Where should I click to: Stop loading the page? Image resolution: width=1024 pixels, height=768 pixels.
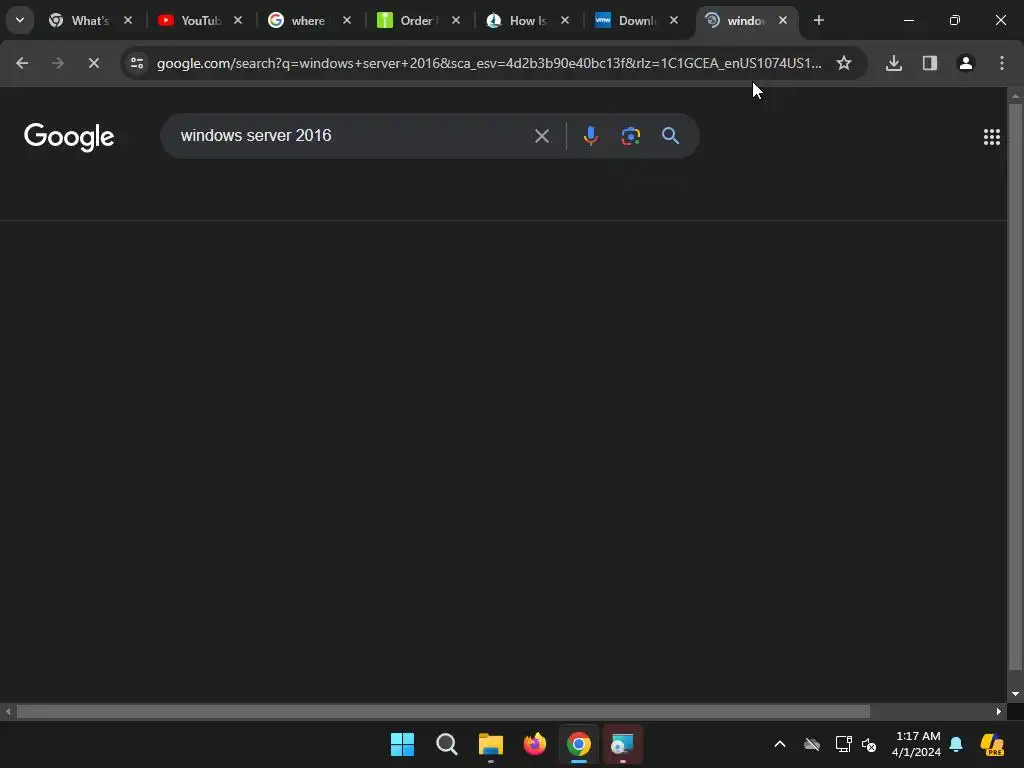point(94,63)
